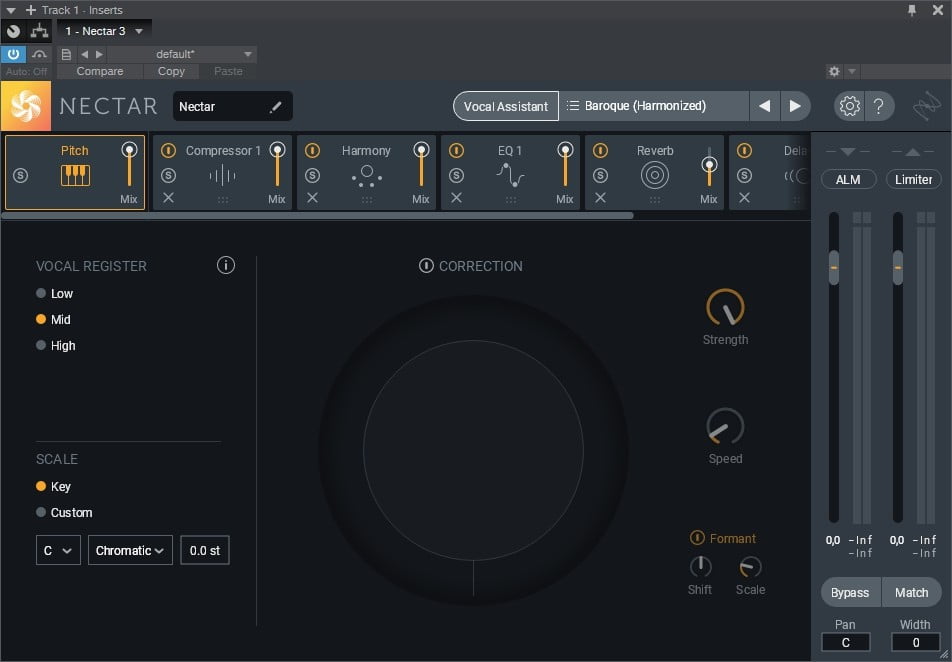Select the Pitch module piano icon
The height and width of the screenshot is (662, 952).
point(75,176)
